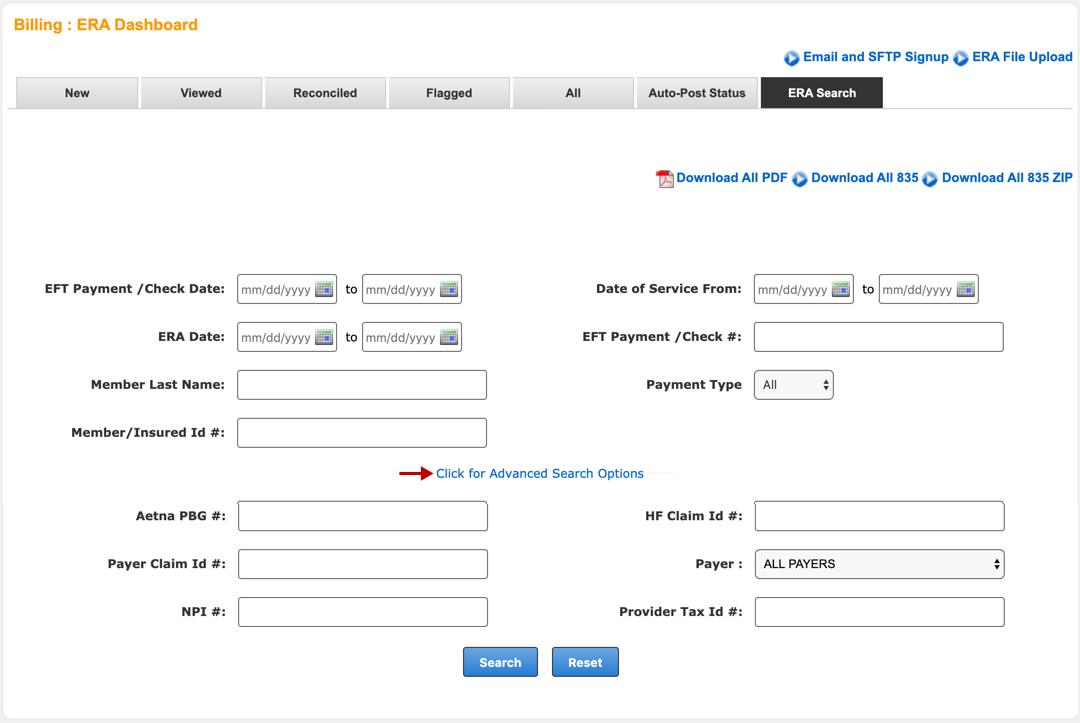Click the Reset button
The width and height of the screenshot is (1080, 723).
(585, 662)
